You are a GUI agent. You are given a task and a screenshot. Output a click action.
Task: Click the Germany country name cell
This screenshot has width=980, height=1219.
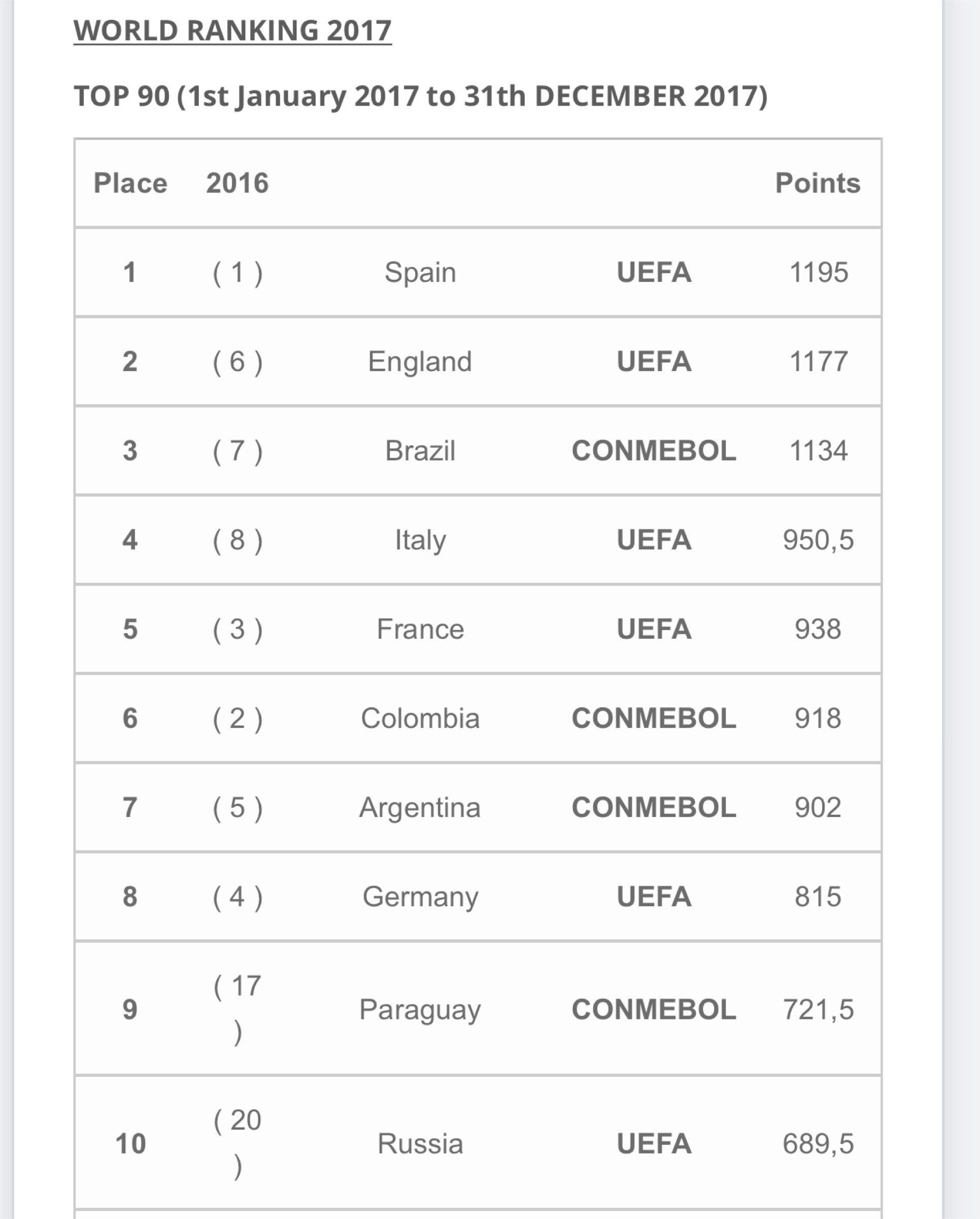click(x=420, y=897)
